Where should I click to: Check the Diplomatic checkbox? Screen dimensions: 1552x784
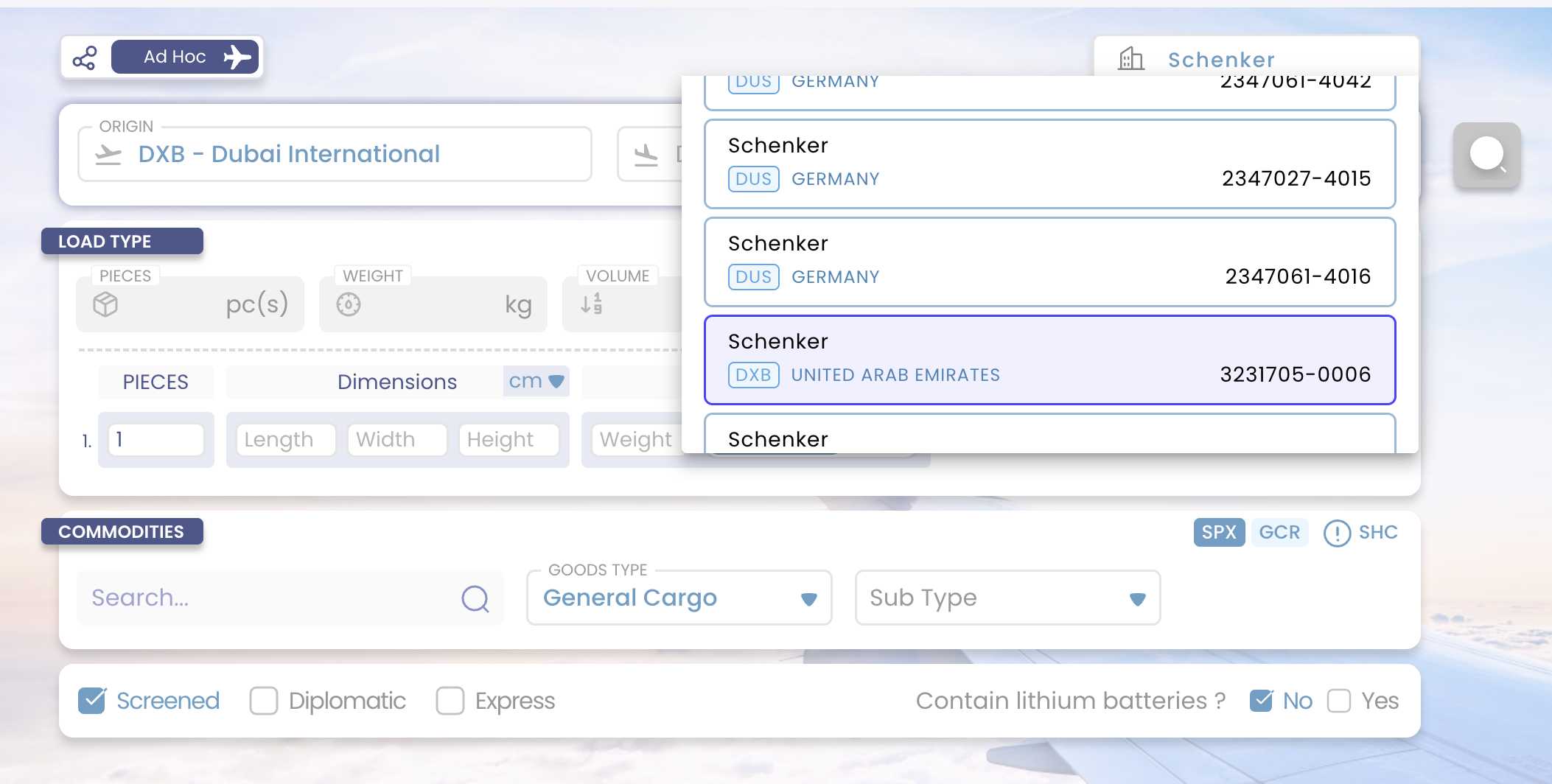point(264,701)
